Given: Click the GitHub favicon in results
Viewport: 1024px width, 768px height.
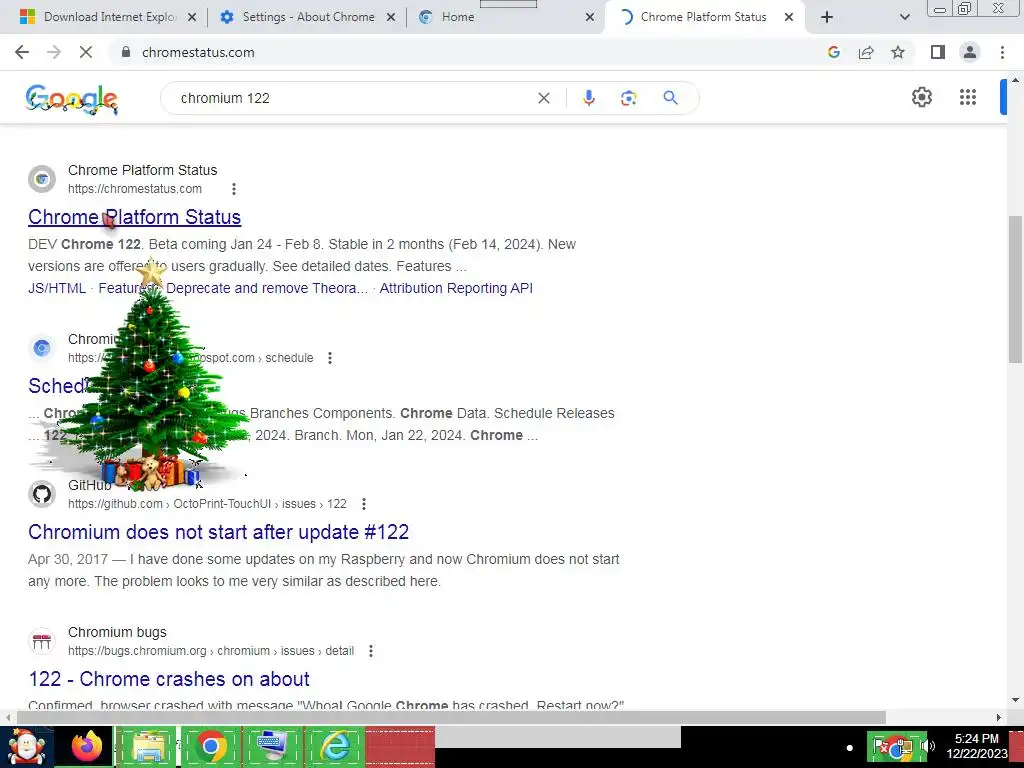Looking at the screenshot, I should [x=42, y=494].
